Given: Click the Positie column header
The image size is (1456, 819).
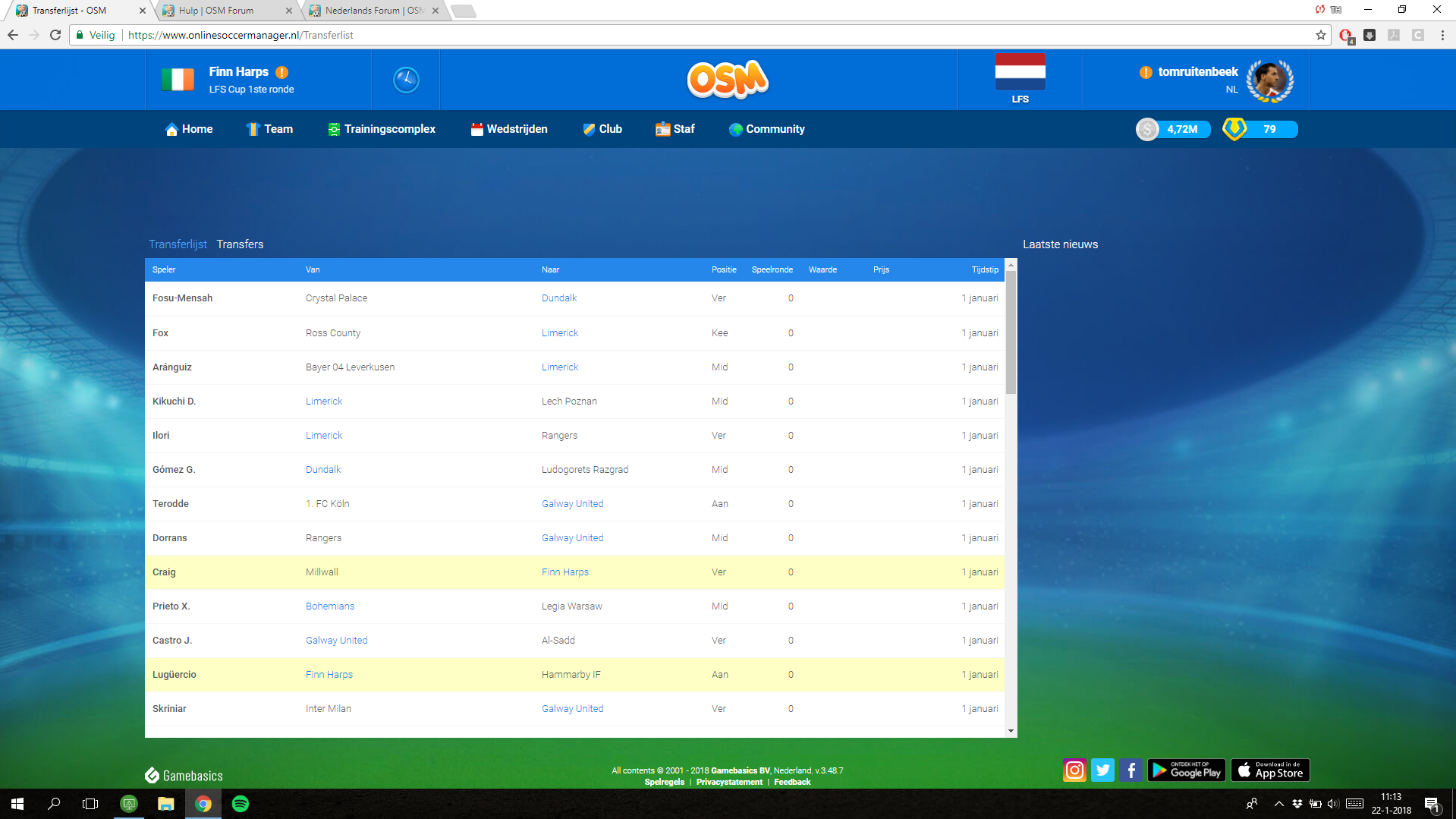Looking at the screenshot, I should tap(724, 269).
